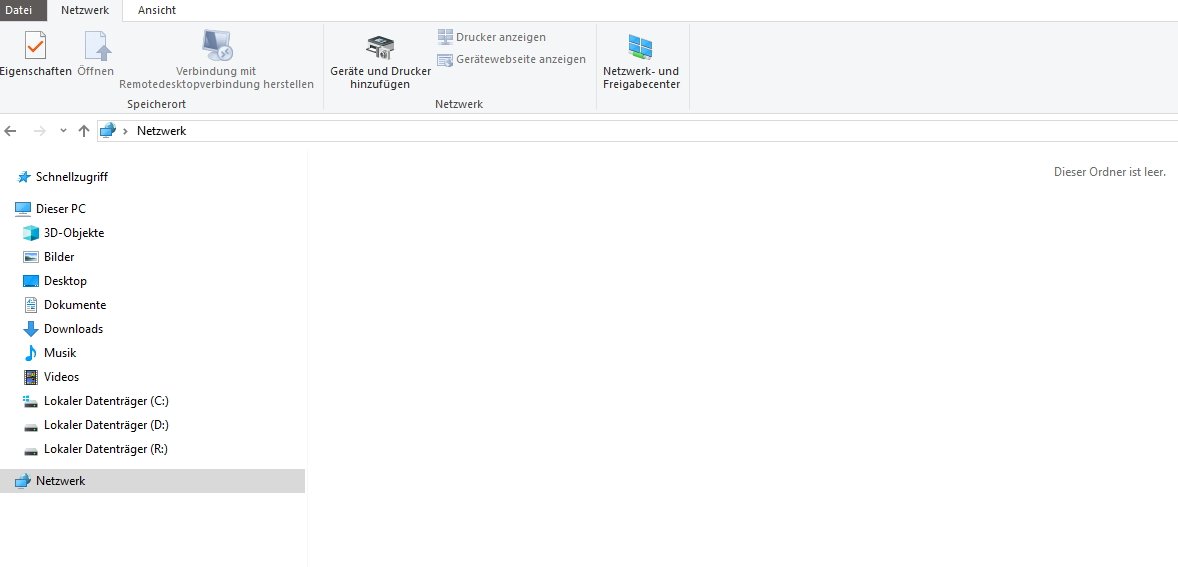Screen dimensions: 1178x567
Task: Click the chevron before Netzwerk in address bar
Action: point(125,131)
